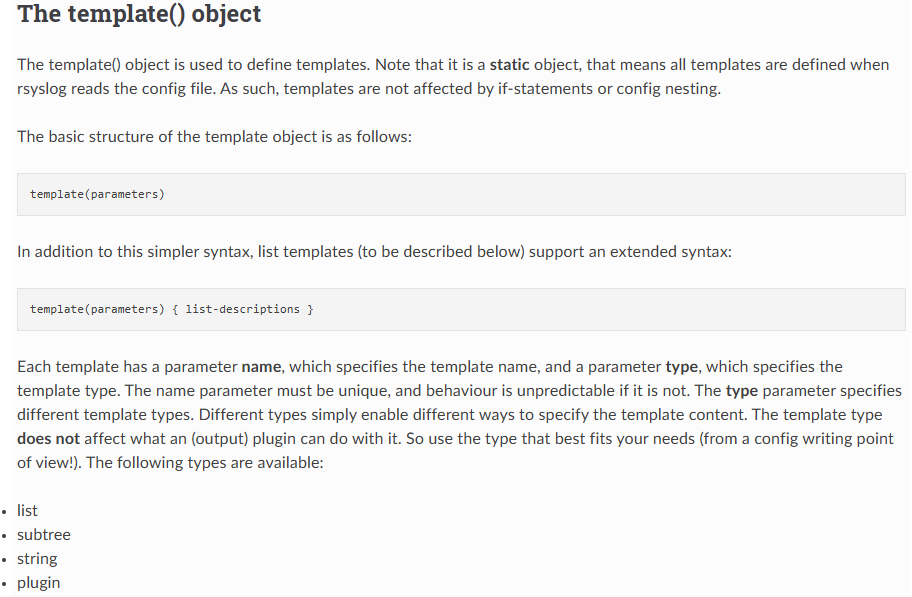Select the "plugin" bullet item
Viewport: 912px width, 597px height.
tap(38, 583)
